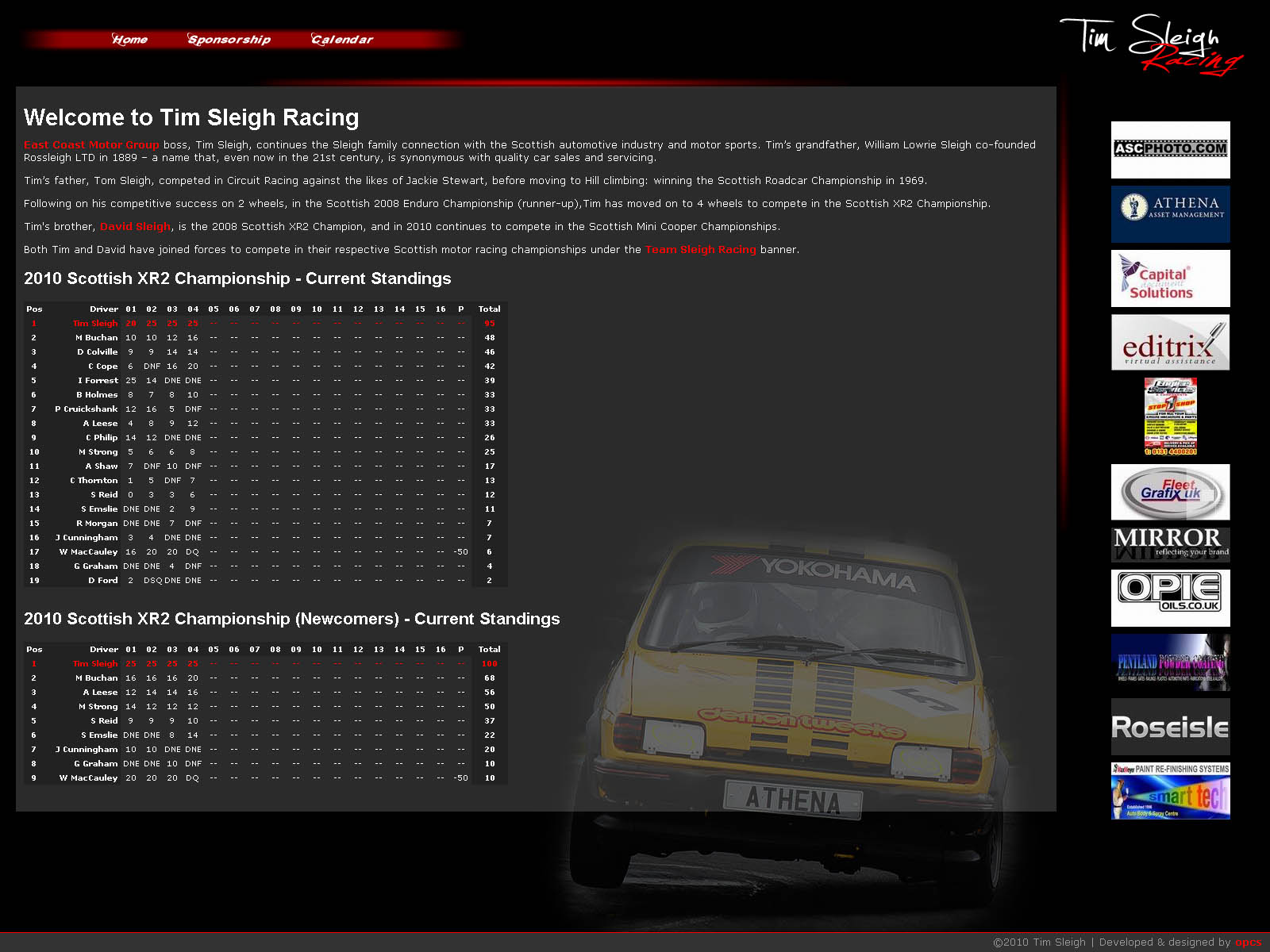Follow the East Coast Motor Group link
Screen dimensions: 1270x952
(91, 145)
